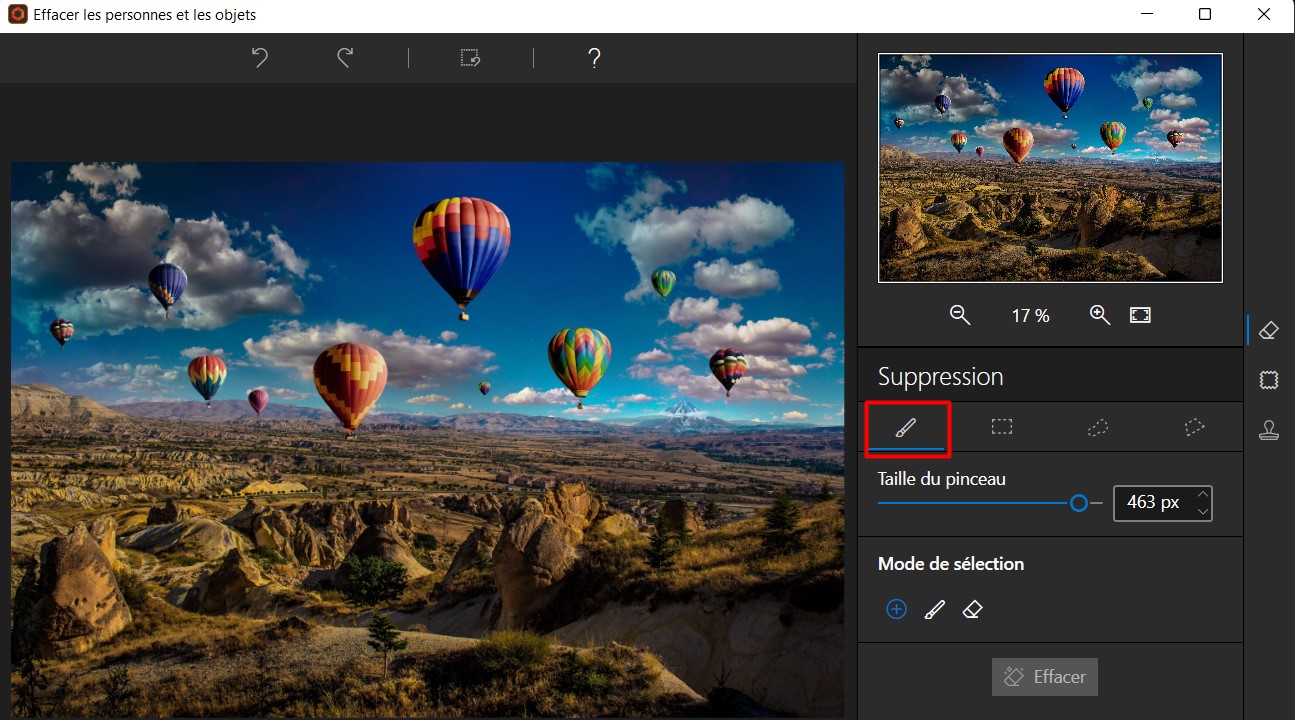Screen dimensions: 1295x720
Task: Click the Mode de sélection label
Action: tap(951, 564)
